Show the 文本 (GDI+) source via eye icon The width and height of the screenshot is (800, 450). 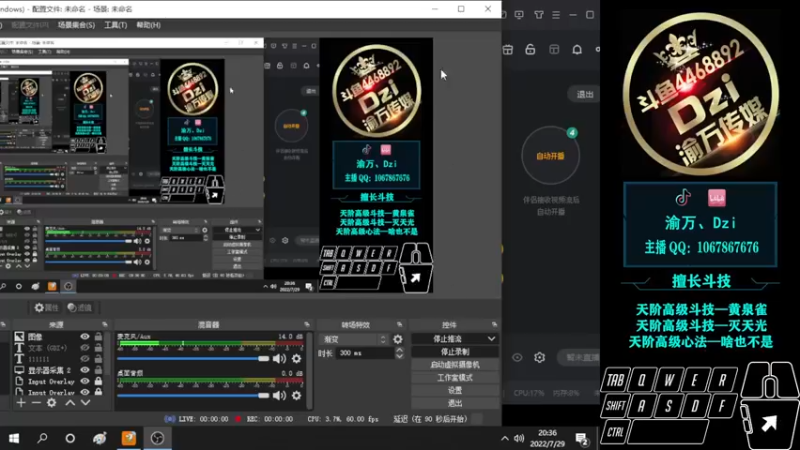point(85,348)
